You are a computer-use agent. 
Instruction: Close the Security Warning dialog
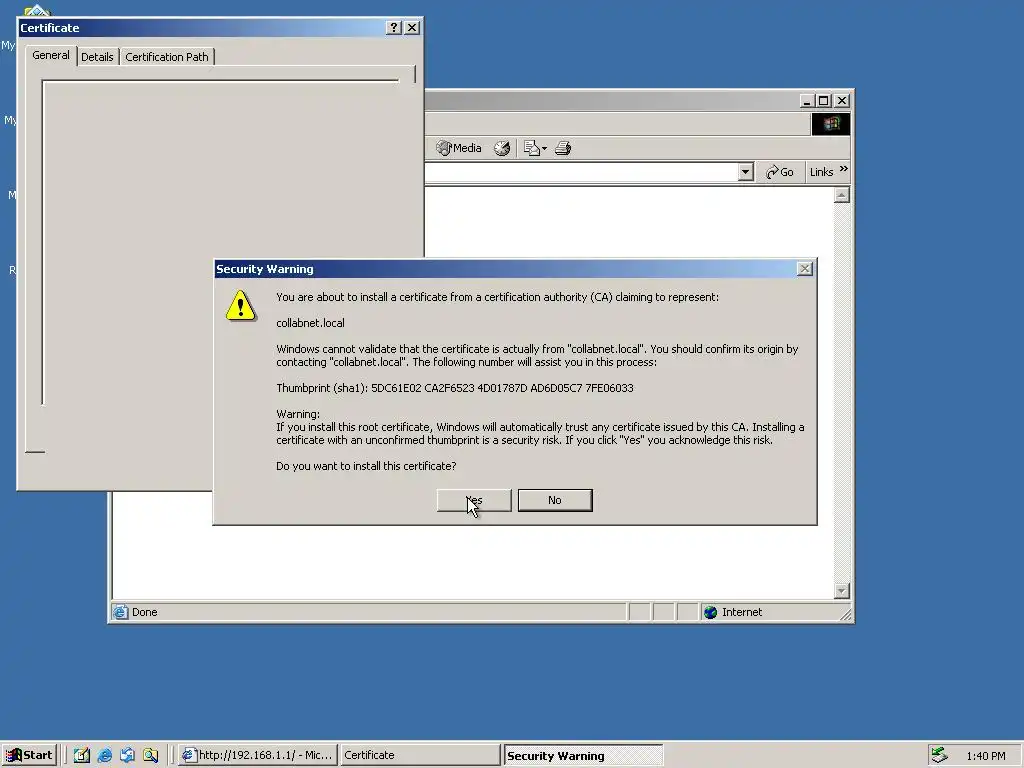point(805,269)
